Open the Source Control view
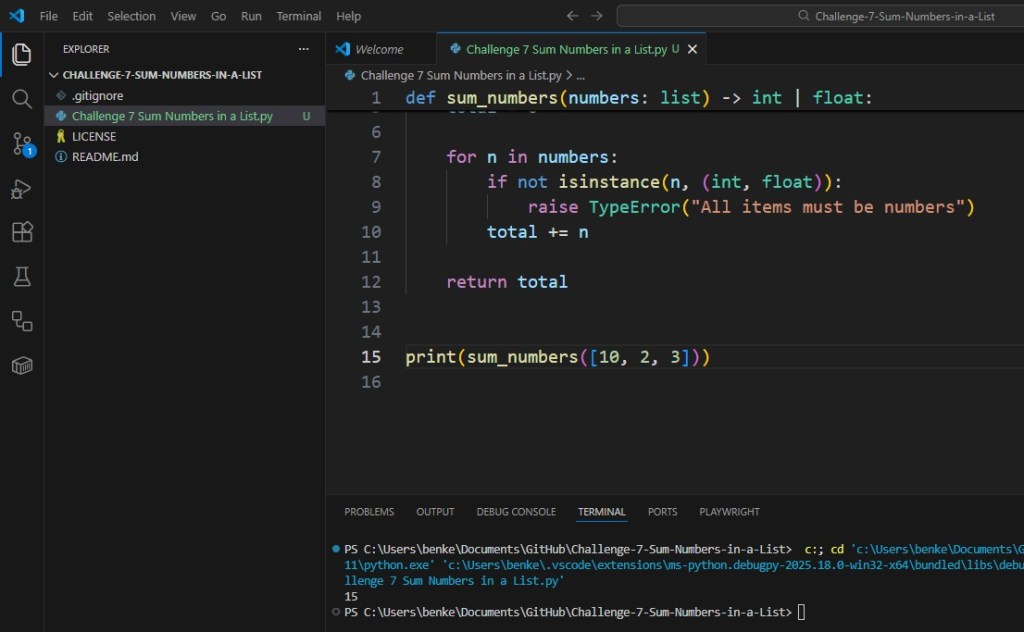Viewport: 1024px width, 632px height. 22,143
